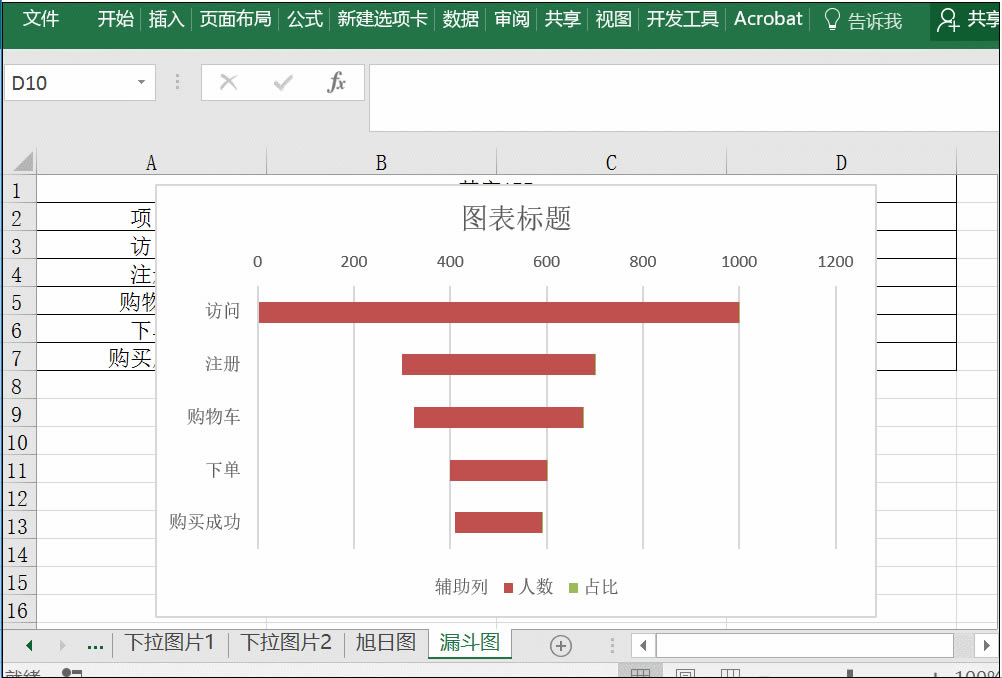Open the 开发工具 ribbon tab
Screen dimensions: 1002x678
click(682, 19)
